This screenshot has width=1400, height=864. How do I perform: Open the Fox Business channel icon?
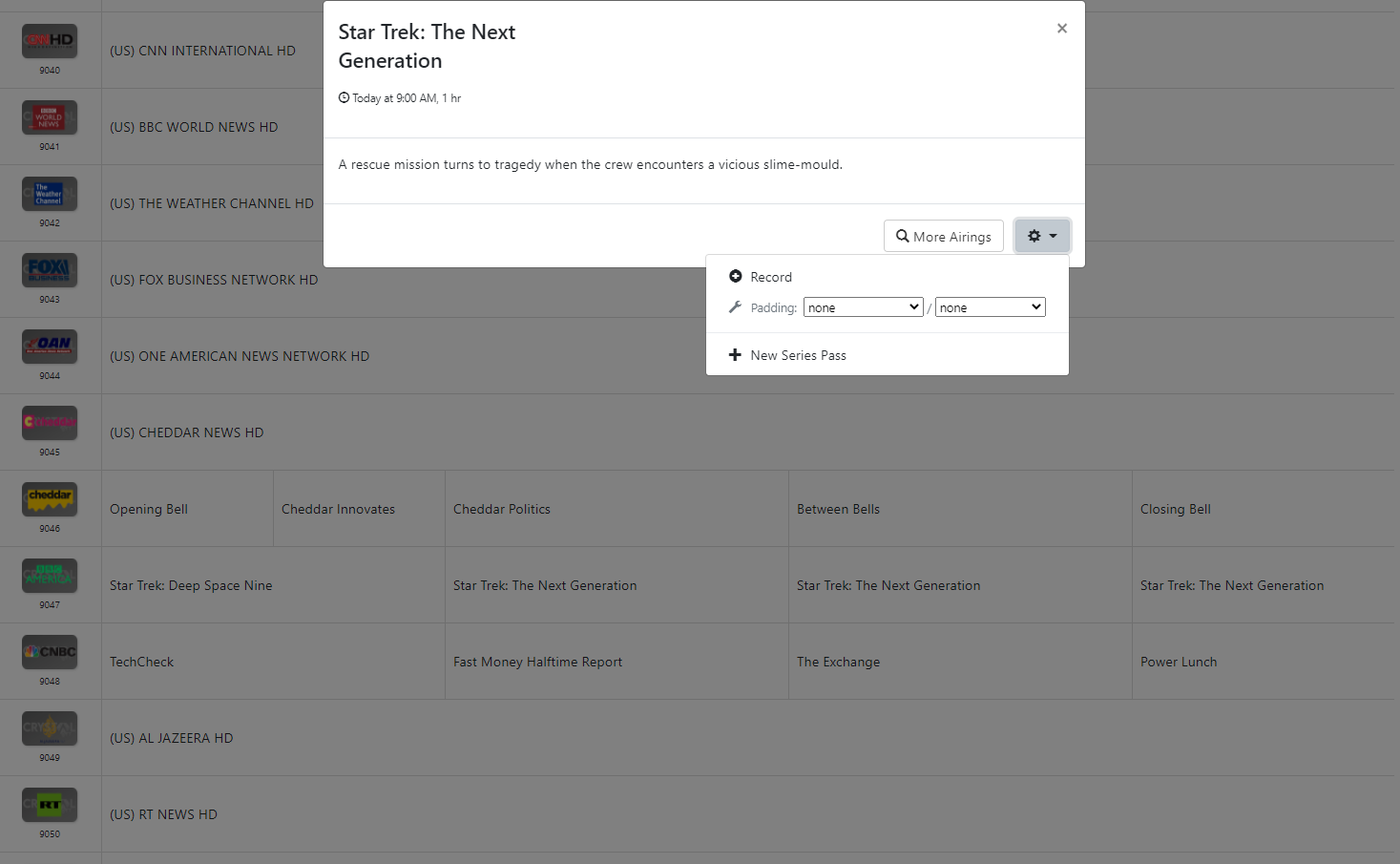pos(50,270)
